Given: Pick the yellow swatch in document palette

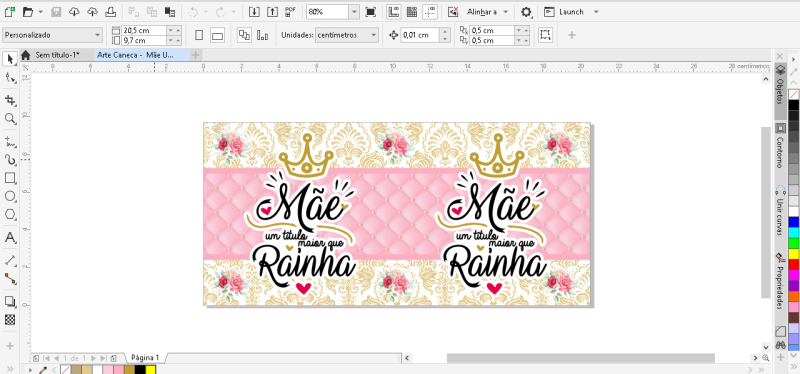Looking at the screenshot, I should coord(151,369).
